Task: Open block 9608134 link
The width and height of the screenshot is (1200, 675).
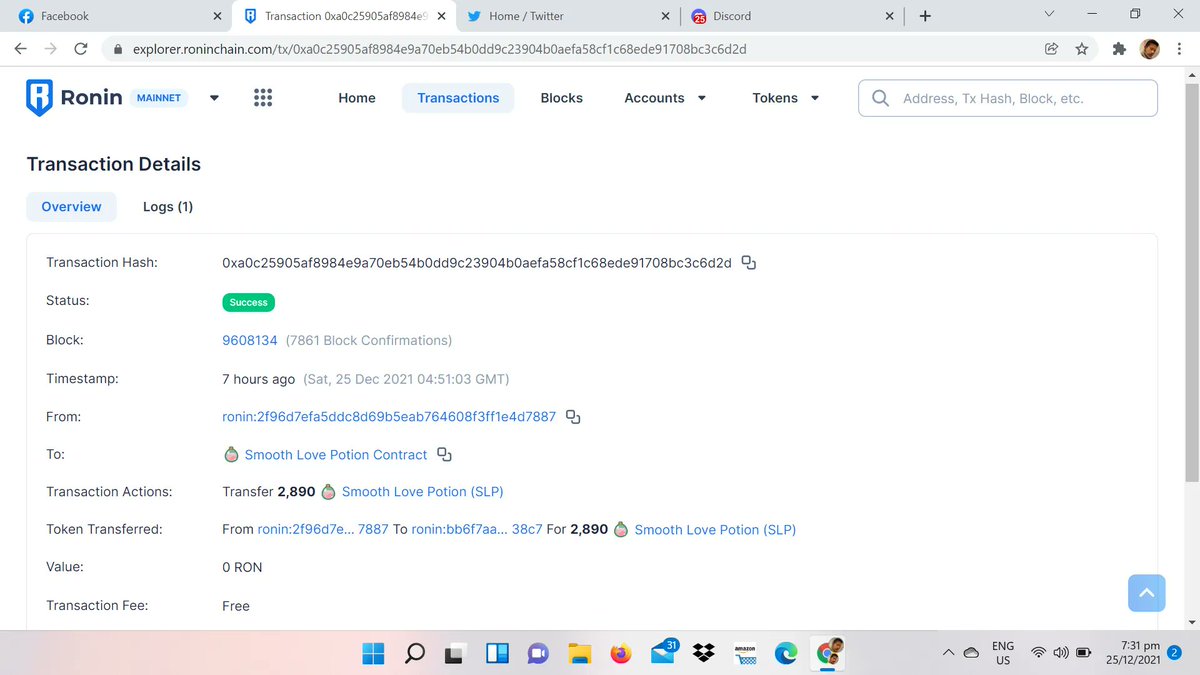Action: [x=250, y=340]
